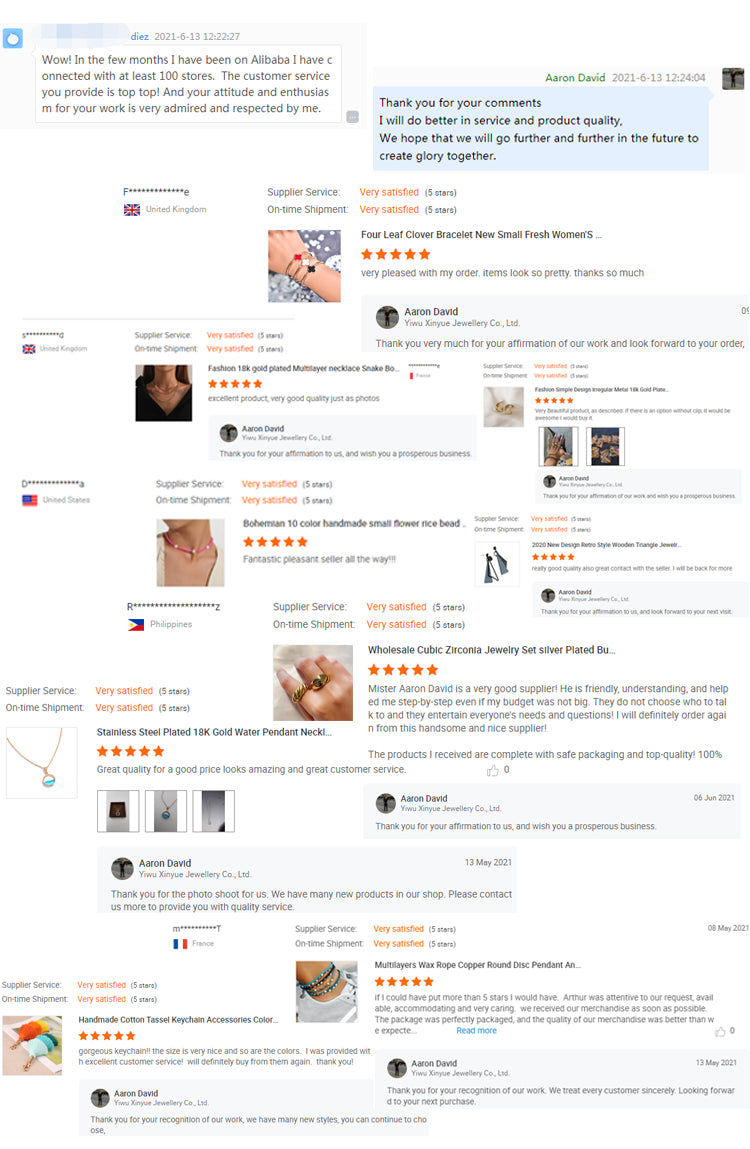Open Stainless Steel Plated 18K Gold Pendant title
This screenshot has width=750, height=1149.
click(214, 732)
